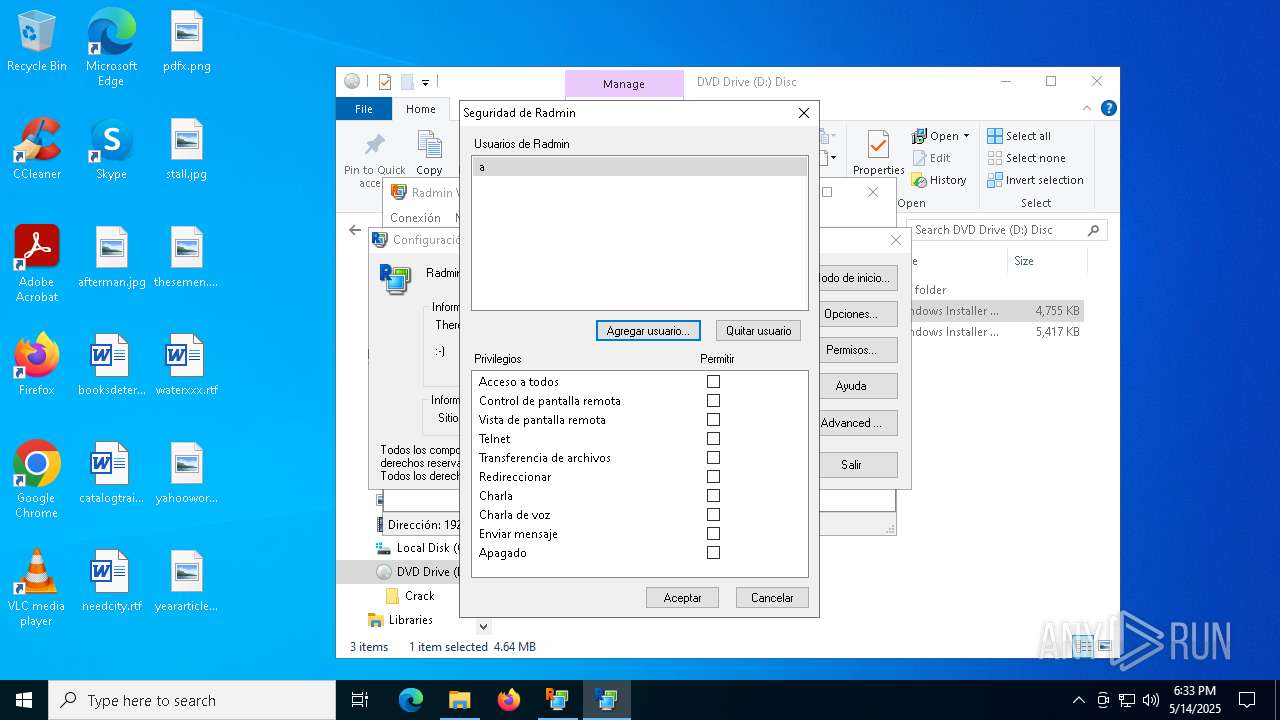Select Local Disk in navigation pane
1280x720 pixels.
pos(416,548)
